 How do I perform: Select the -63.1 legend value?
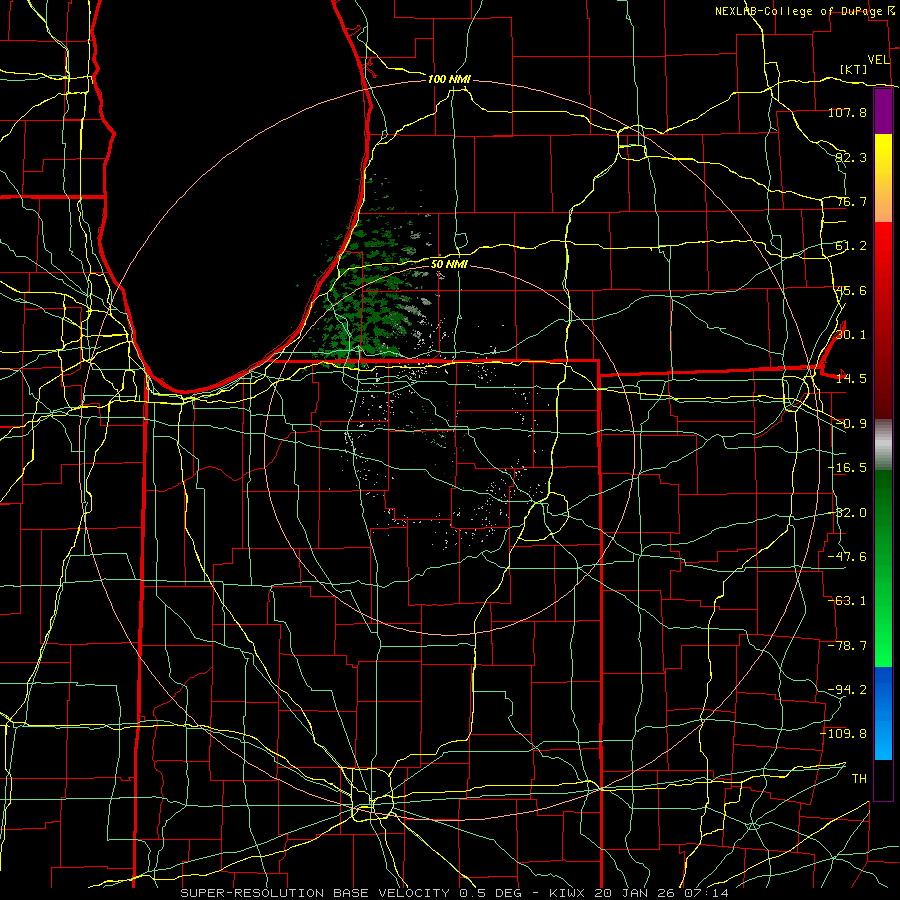tap(847, 601)
